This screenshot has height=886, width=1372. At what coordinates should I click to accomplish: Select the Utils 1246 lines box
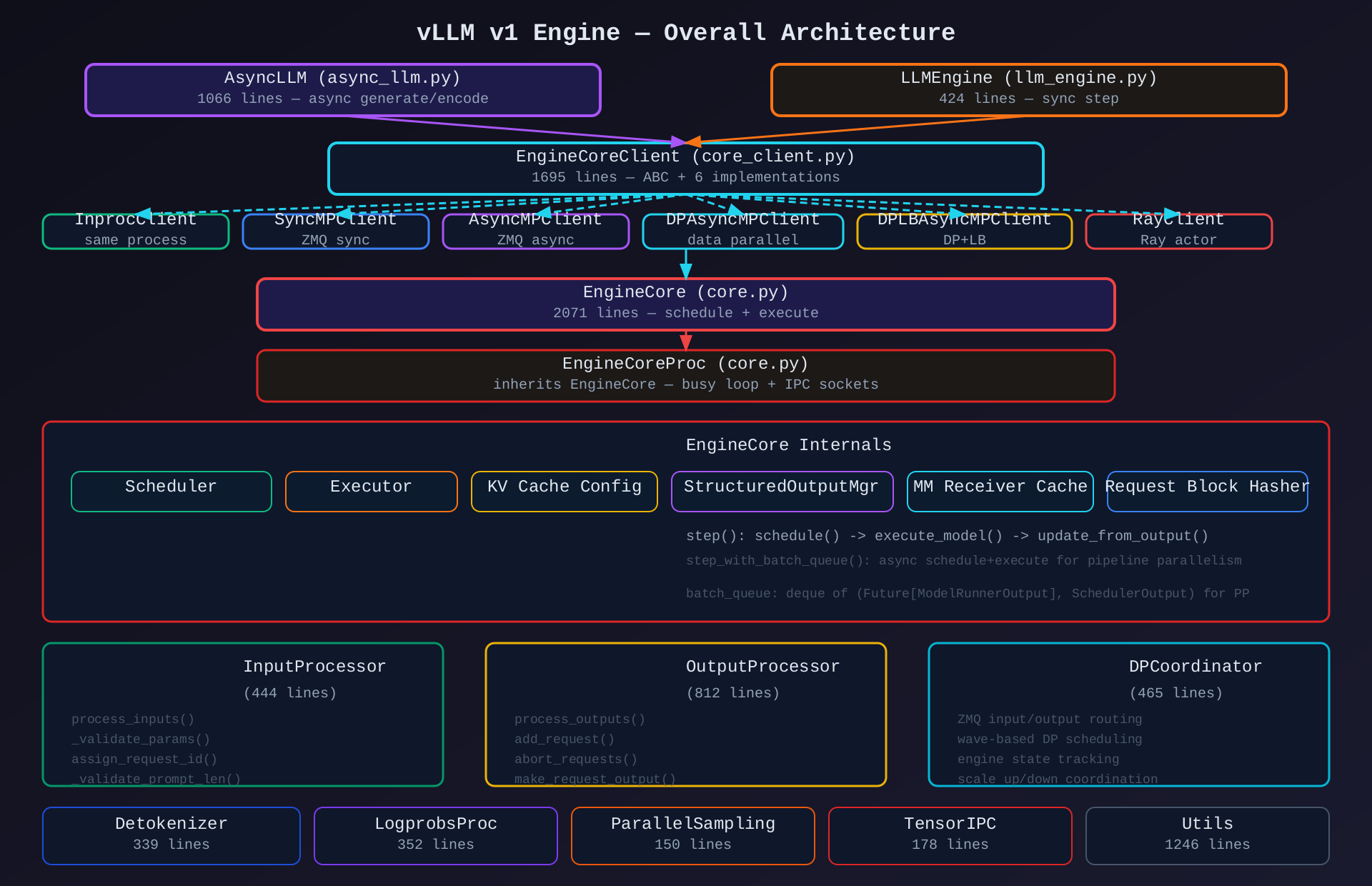1208,836
